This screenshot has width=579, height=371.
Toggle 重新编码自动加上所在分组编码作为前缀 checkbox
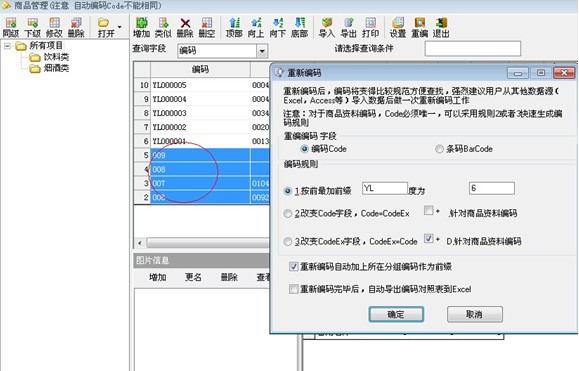294,267
